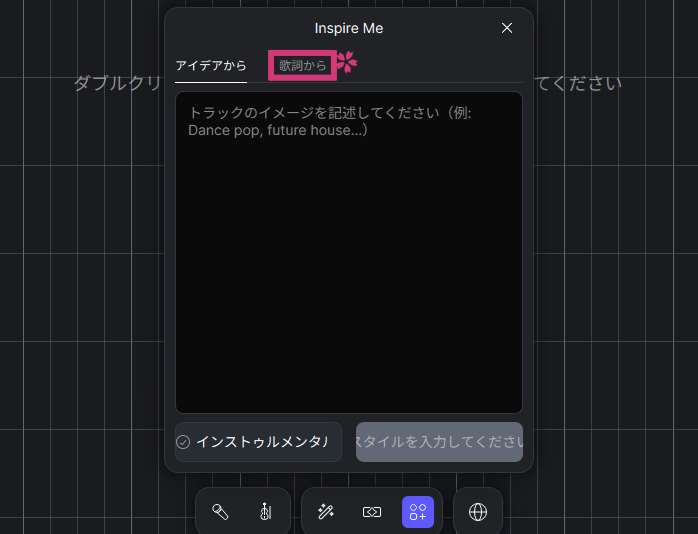The height and width of the screenshot is (534, 698).
Task: Open the globe language icon
Action: pos(478,512)
